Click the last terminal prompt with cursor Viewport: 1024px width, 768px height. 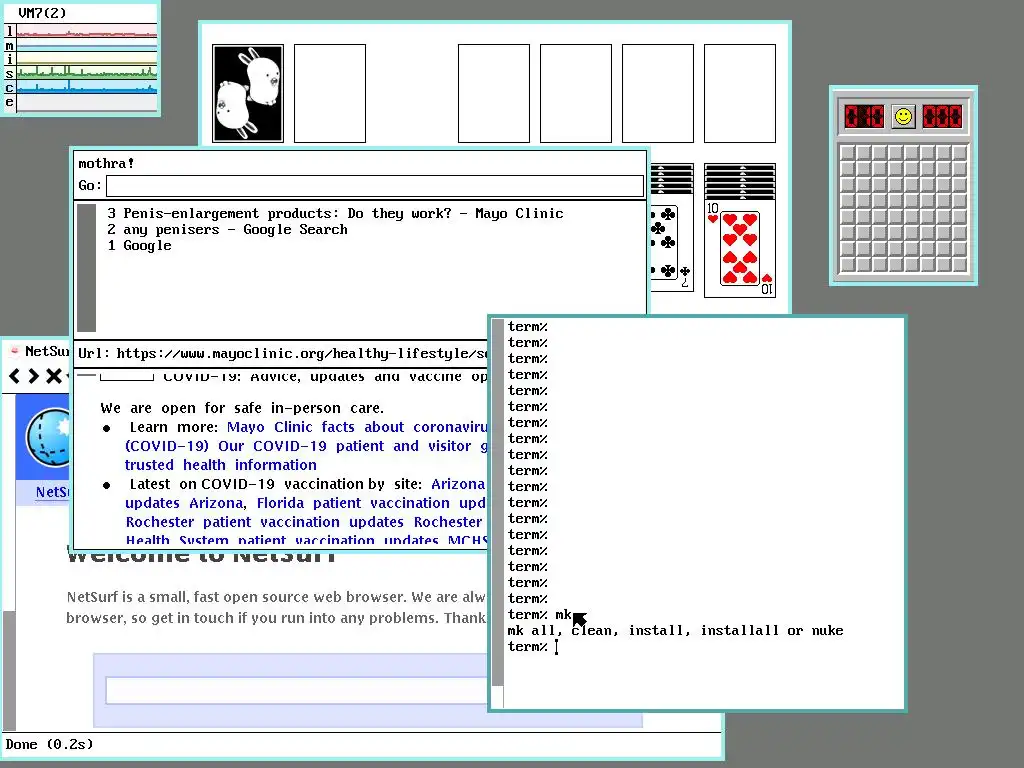coord(533,647)
